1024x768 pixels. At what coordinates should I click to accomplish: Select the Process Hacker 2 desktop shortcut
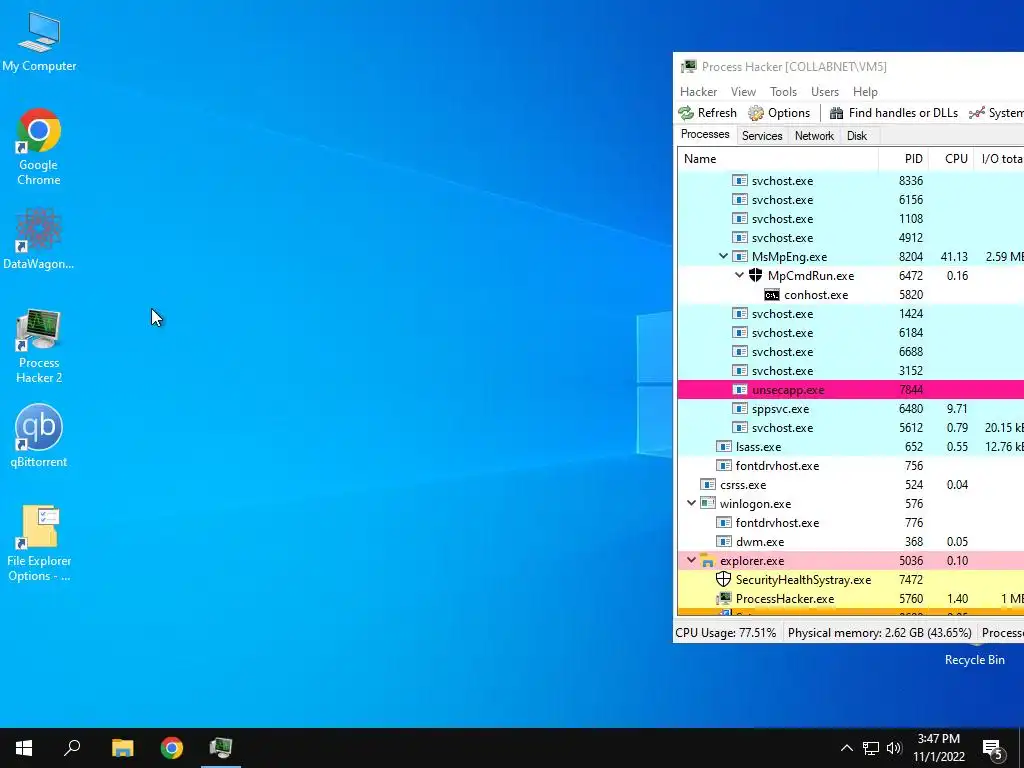tap(39, 346)
